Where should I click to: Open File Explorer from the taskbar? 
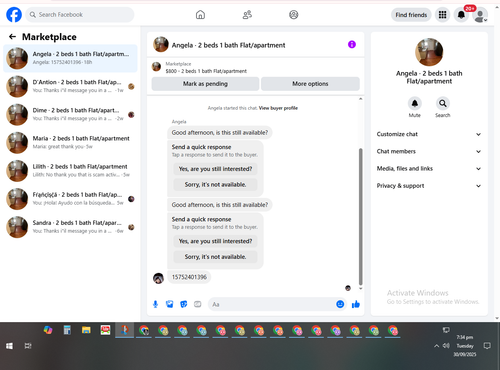(86, 330)
